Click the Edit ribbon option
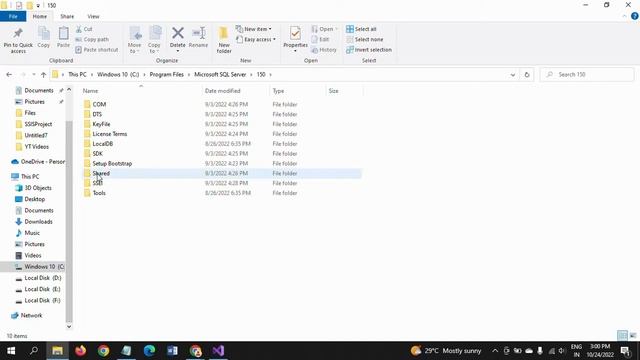This screenshot has height=360, width=640. (320, 40)
